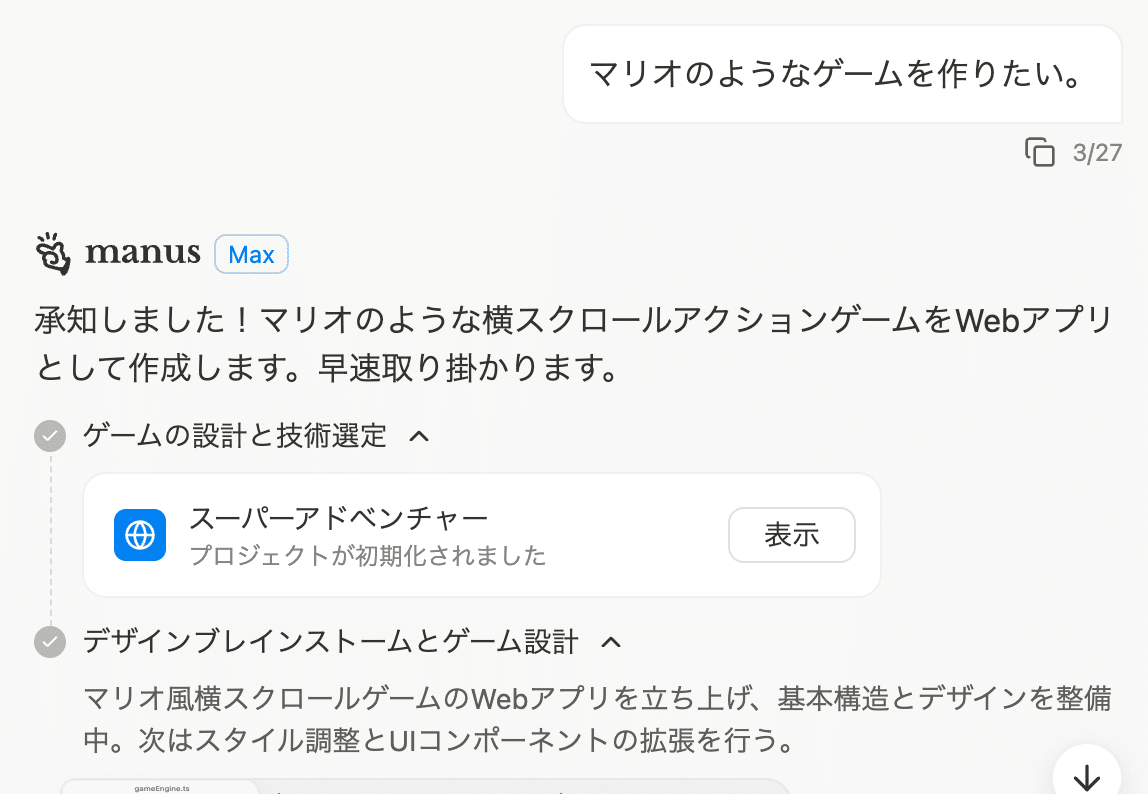Collapse the デザインブレインストームとゲーム設計 step chevron

(x=613, y=641)
